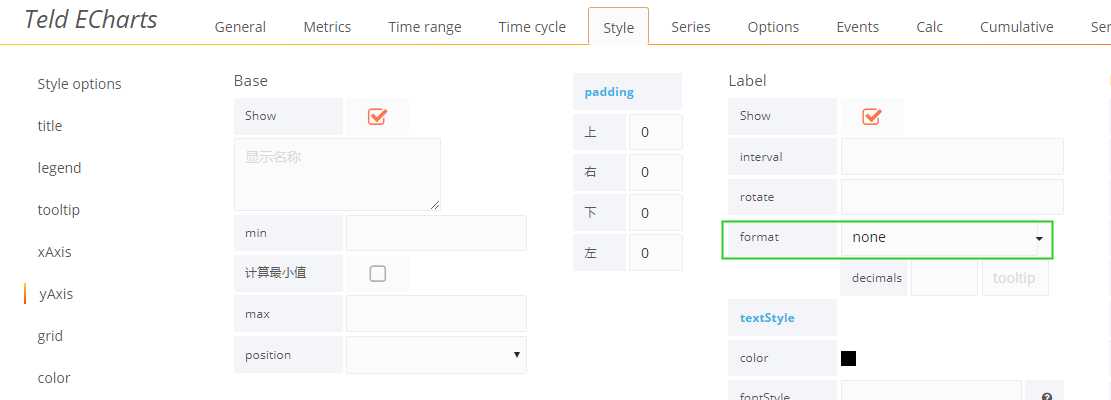This screenshot has height=400, width=1111.
Task: Select xAxis in style options
Action: 55,252
